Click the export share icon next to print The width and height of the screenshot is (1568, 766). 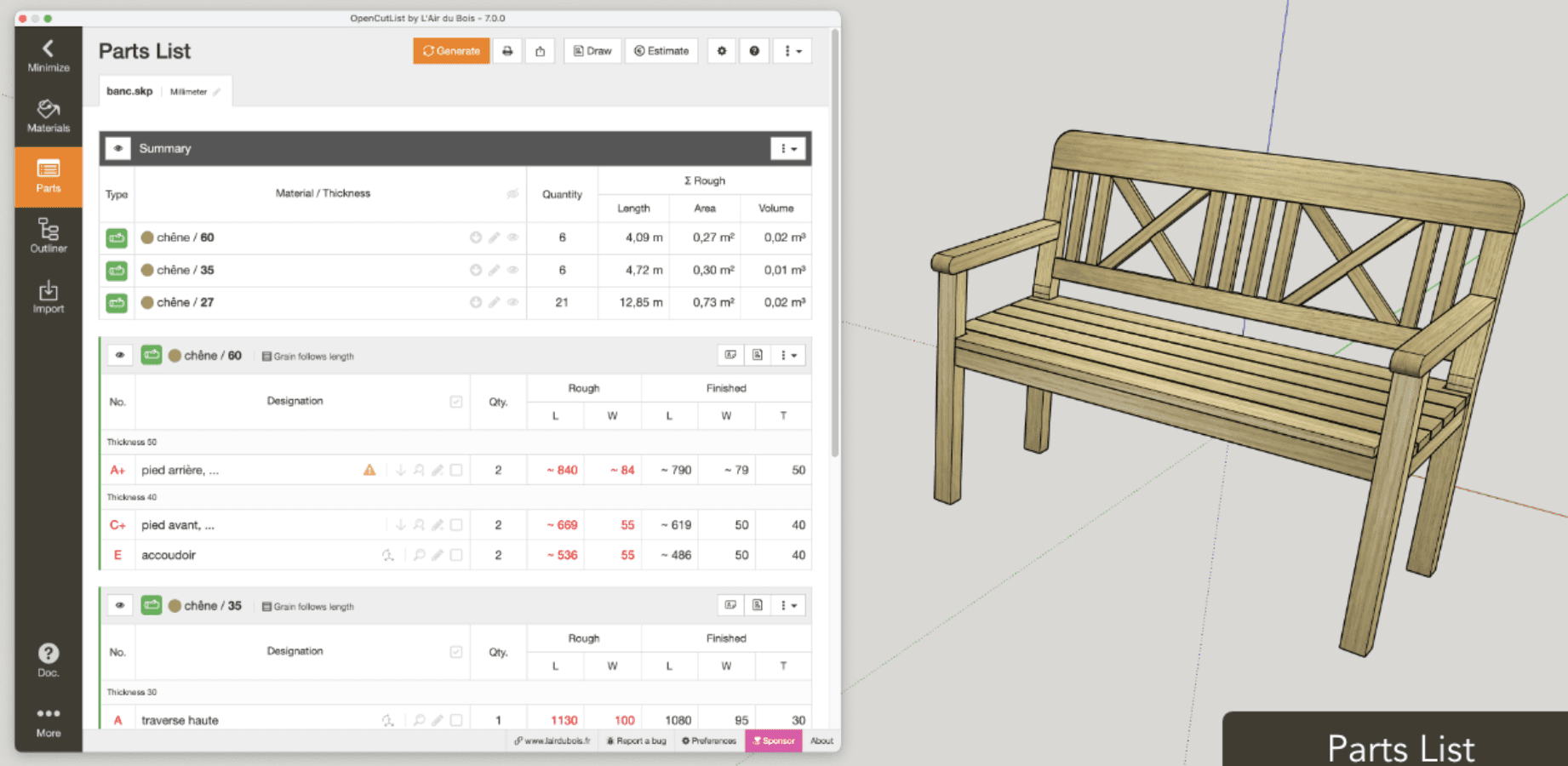[540, 51]
